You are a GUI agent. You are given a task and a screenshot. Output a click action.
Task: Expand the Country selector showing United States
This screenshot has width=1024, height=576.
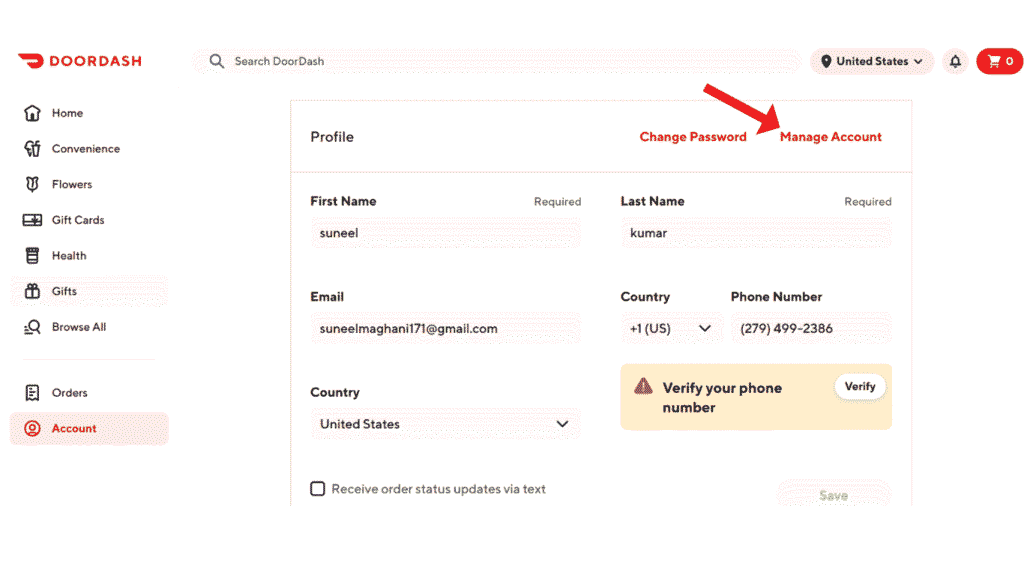coord(446,424)
